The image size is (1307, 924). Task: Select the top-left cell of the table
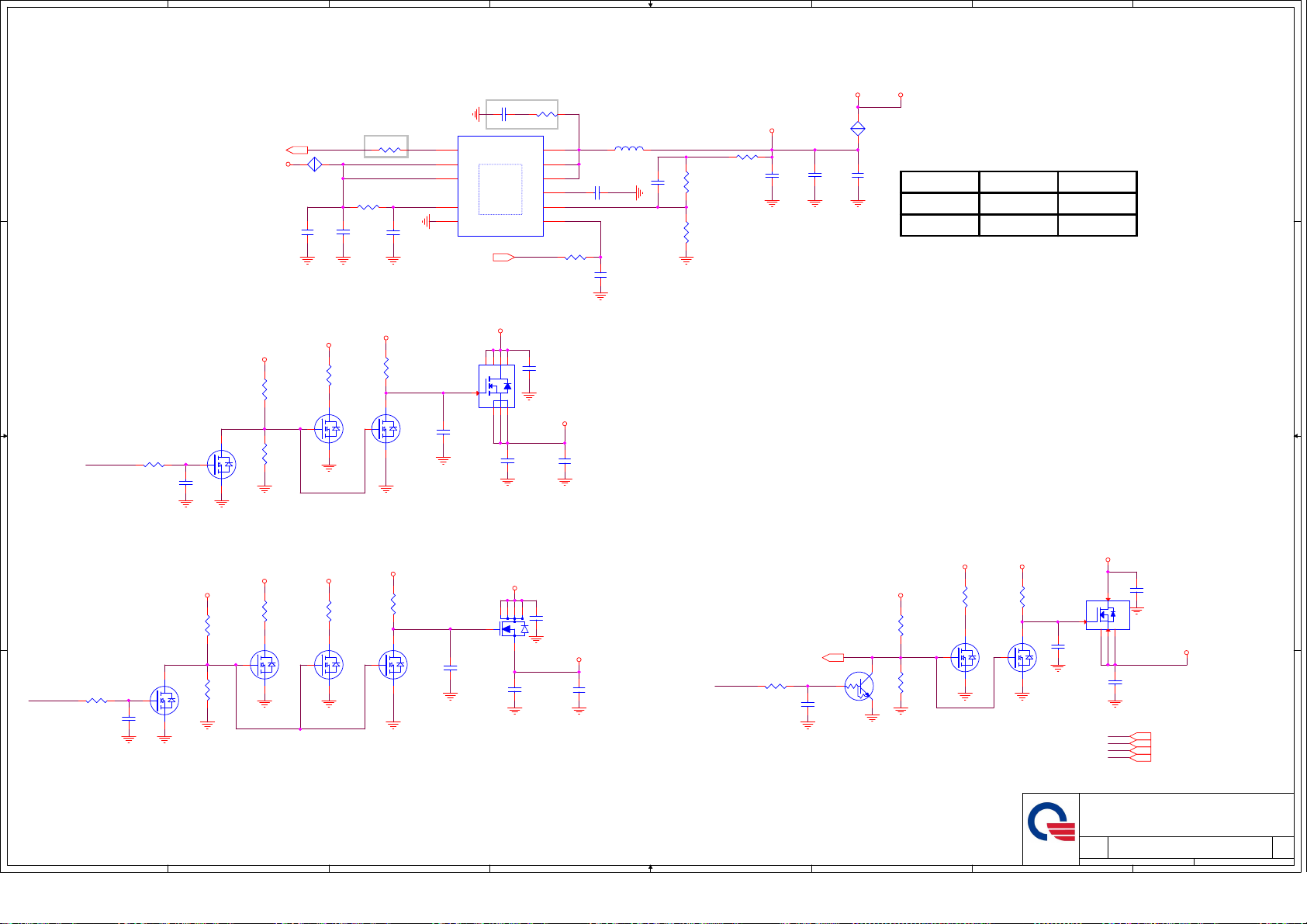click(x=939, y=182)
